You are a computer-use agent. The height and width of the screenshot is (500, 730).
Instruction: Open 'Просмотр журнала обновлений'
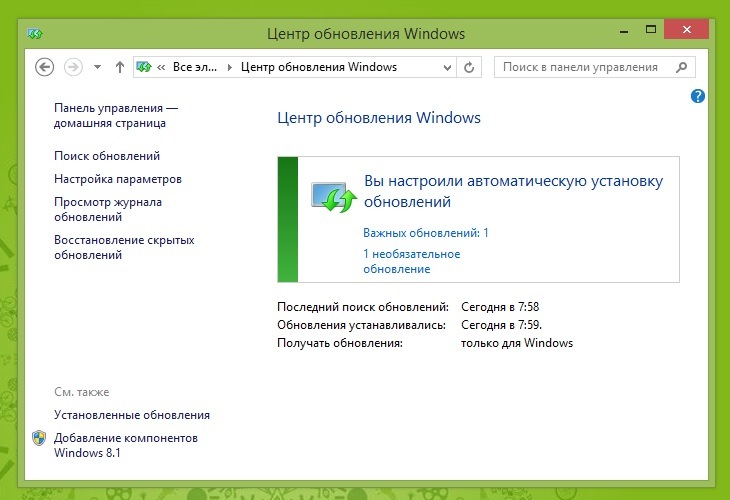108,209
